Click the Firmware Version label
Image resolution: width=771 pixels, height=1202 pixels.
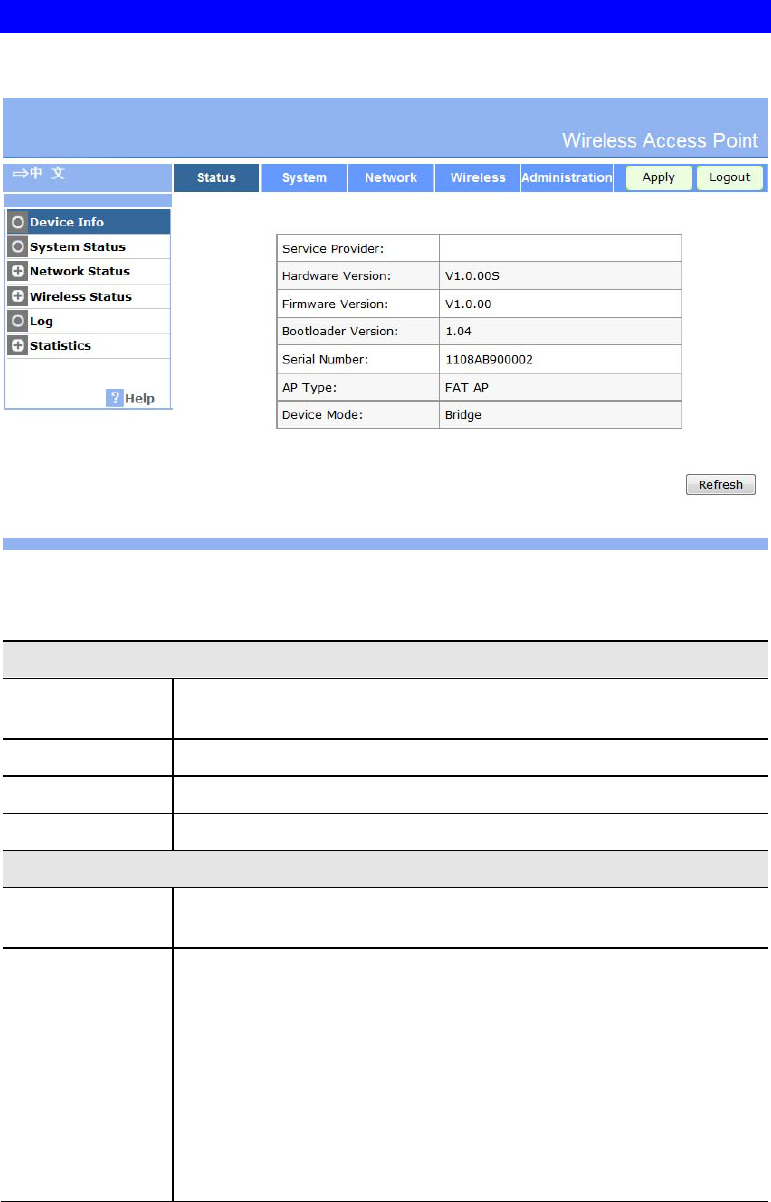pyautogui.click(x=336, y=303)
